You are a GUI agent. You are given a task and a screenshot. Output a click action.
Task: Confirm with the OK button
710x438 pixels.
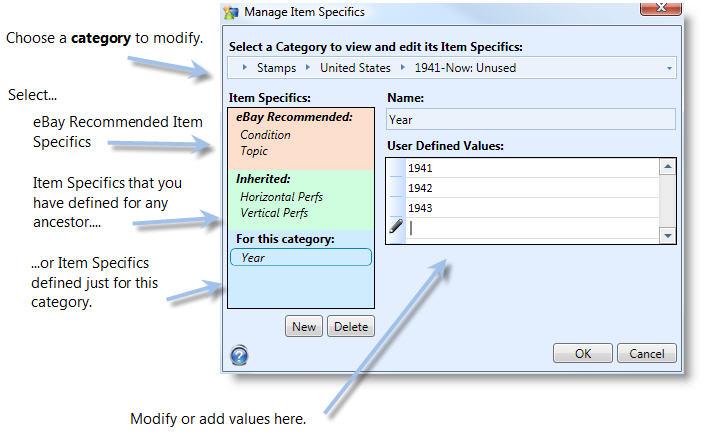pos(583,353)
